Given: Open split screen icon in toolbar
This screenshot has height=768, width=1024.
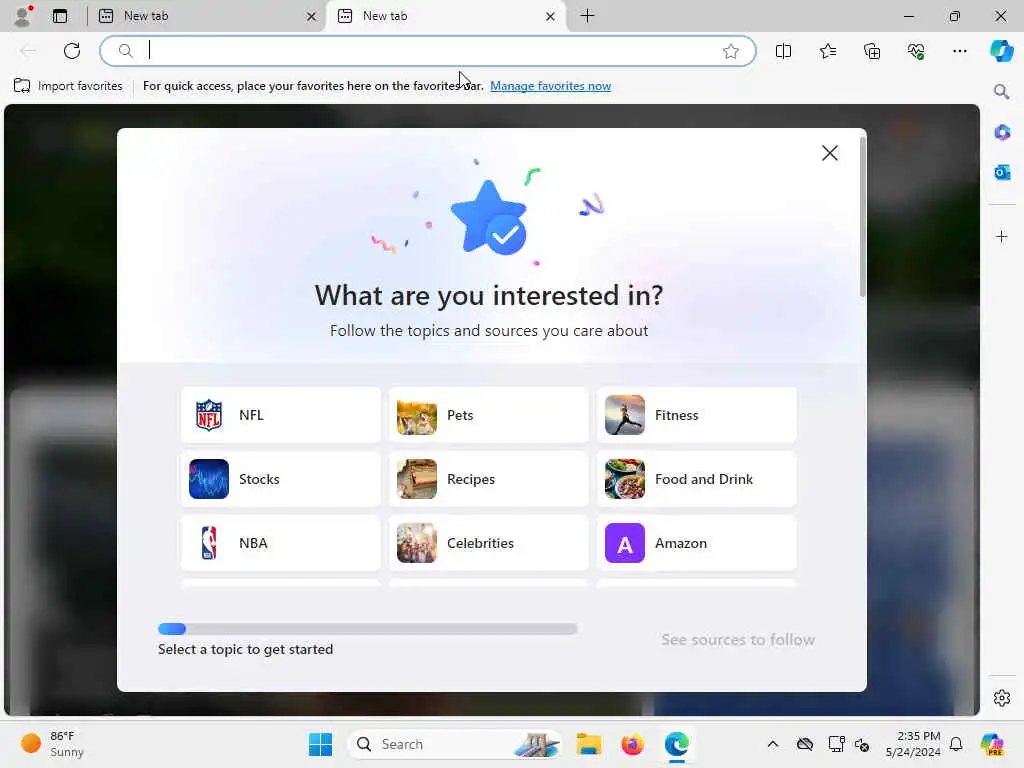Looking at the screenshot, I should coord(783,51).
